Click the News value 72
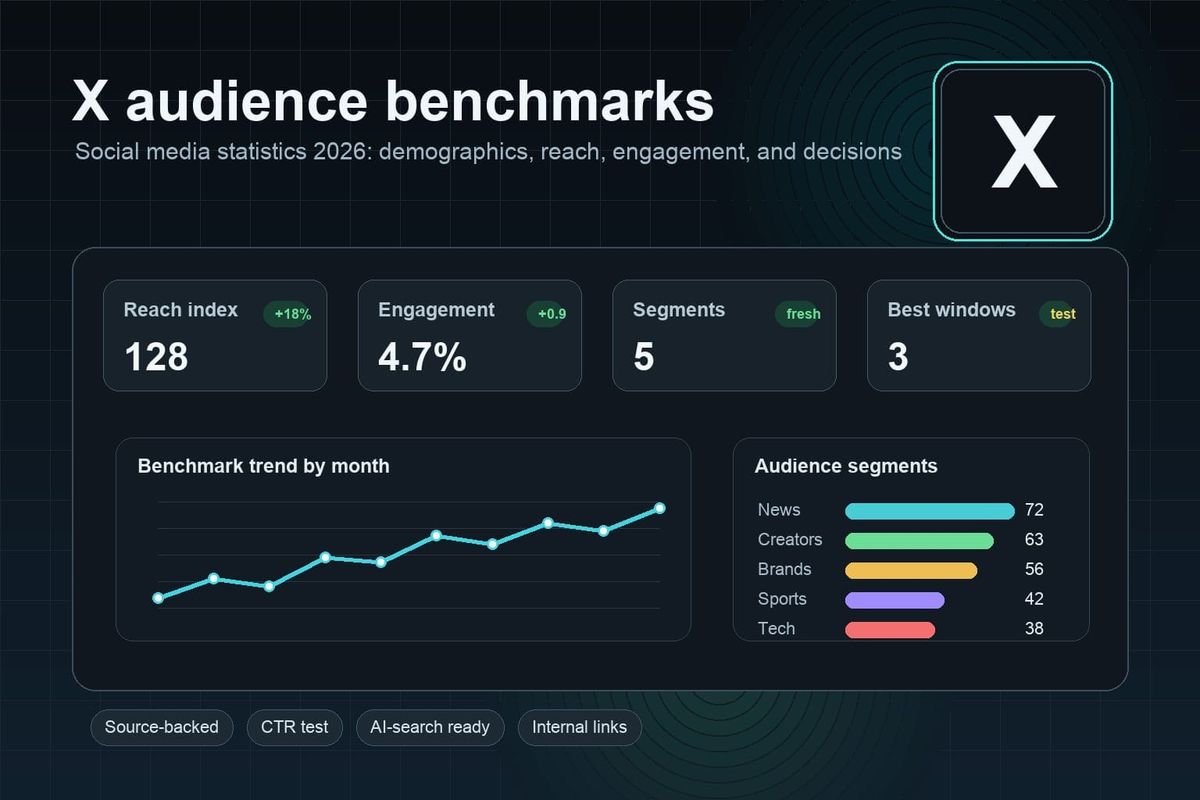The image size is (1200, 800). 1034,510
